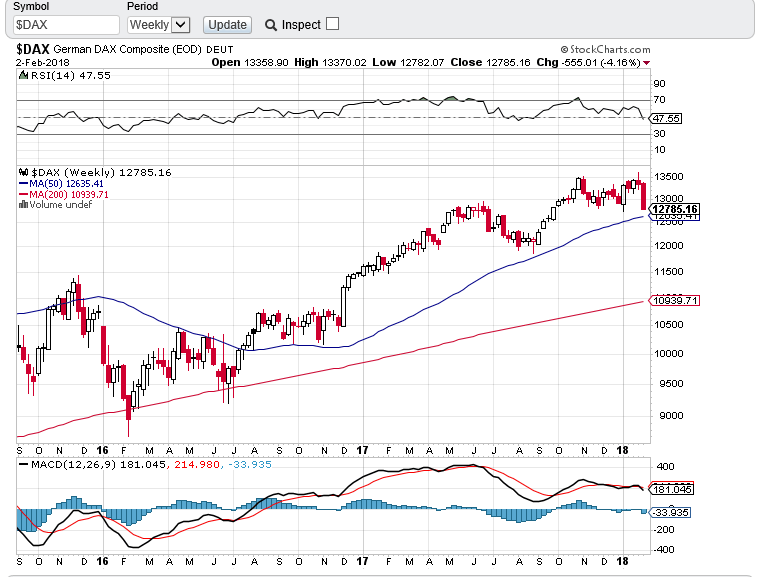Screen dimensions: 761x577
Task: Click the MA(50) 12635.41 legend entry
Action: coord(61,183)
